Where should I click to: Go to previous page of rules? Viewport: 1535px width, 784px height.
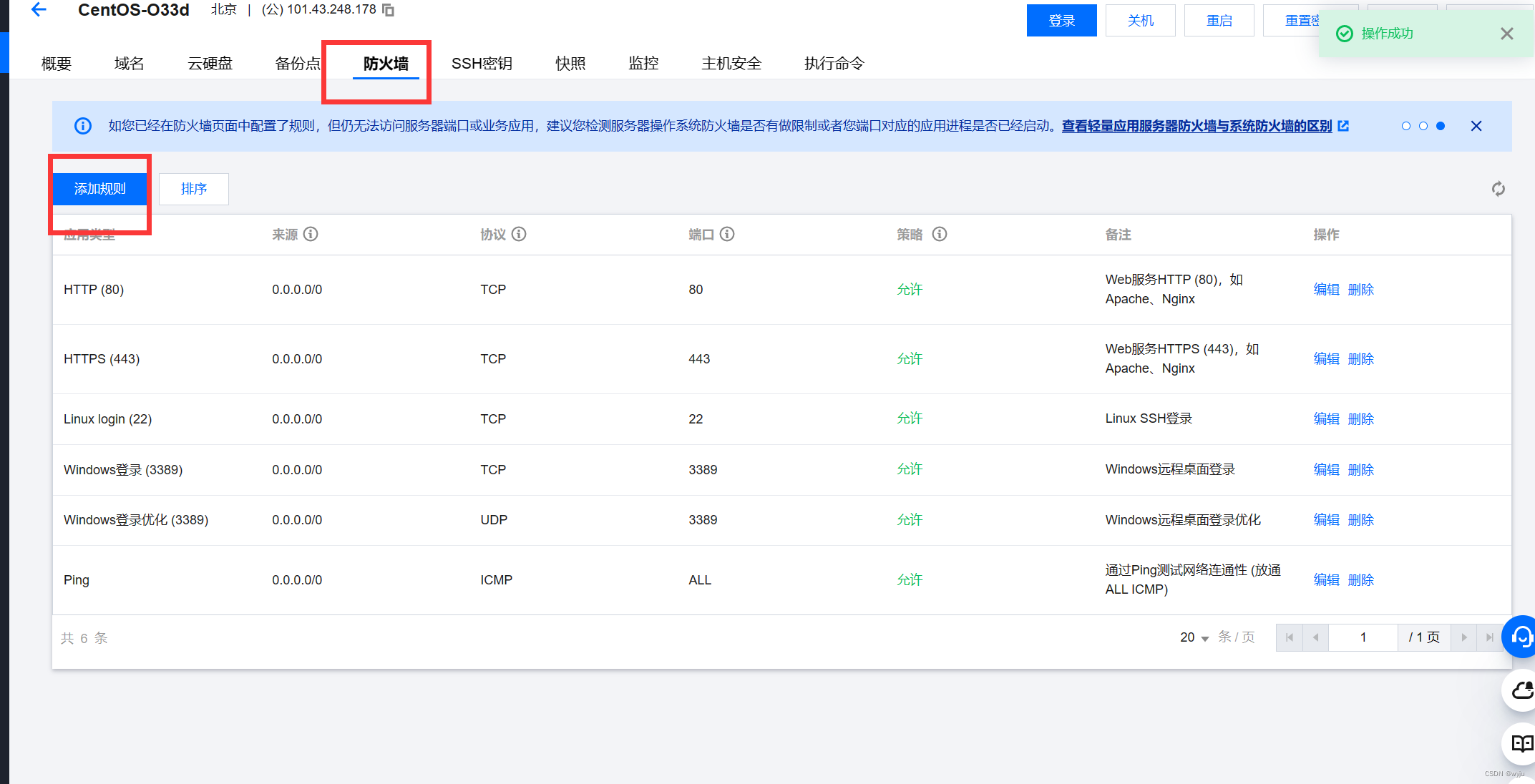(x=1315, y=637)
